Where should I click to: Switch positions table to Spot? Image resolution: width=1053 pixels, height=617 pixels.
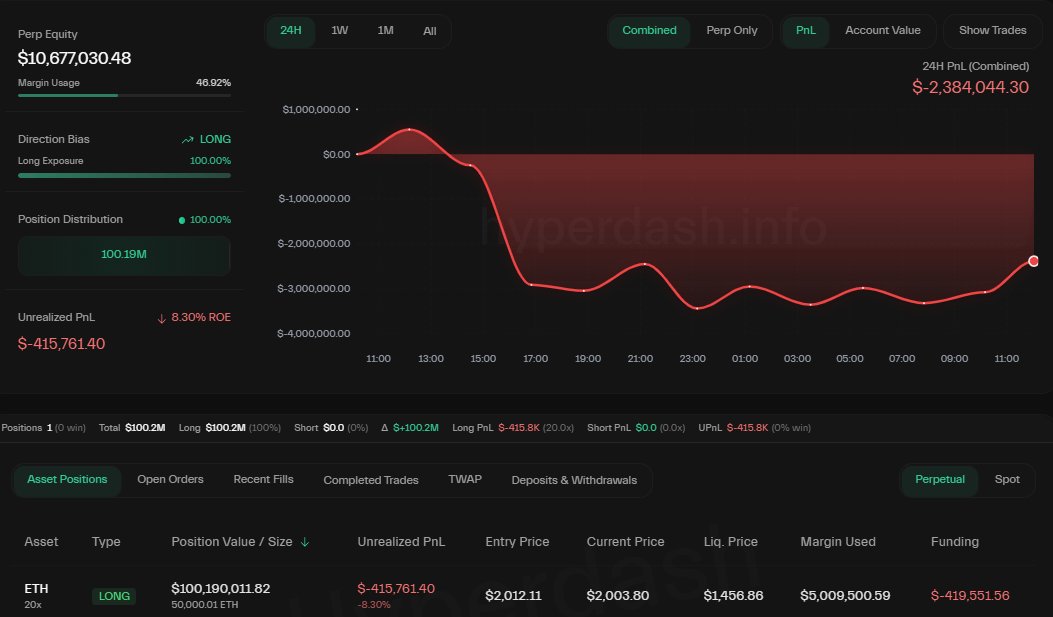pyautogui.click(x=1007, y=480)
